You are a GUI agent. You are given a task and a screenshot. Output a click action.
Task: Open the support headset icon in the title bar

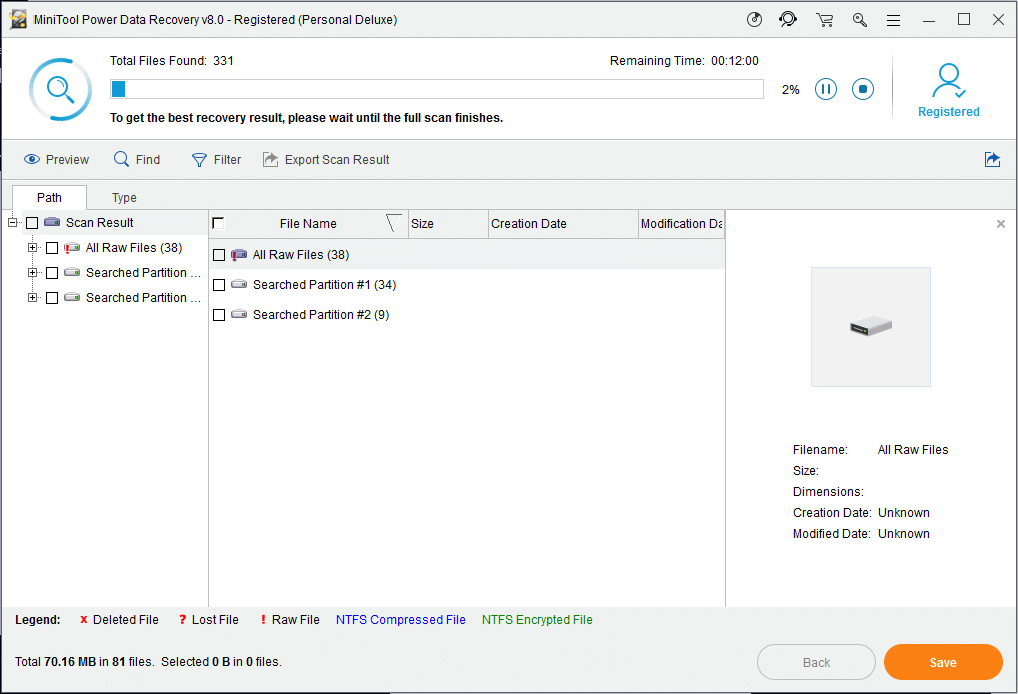(x=788, y=19)
